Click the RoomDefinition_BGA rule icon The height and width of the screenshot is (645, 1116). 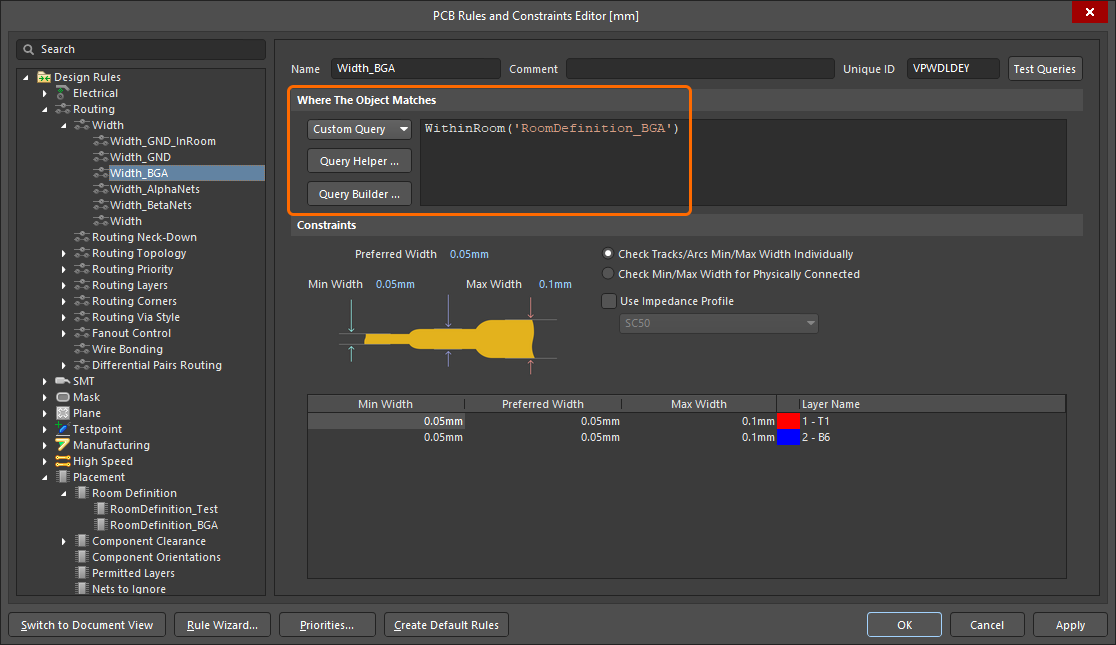tap(100, 525)
